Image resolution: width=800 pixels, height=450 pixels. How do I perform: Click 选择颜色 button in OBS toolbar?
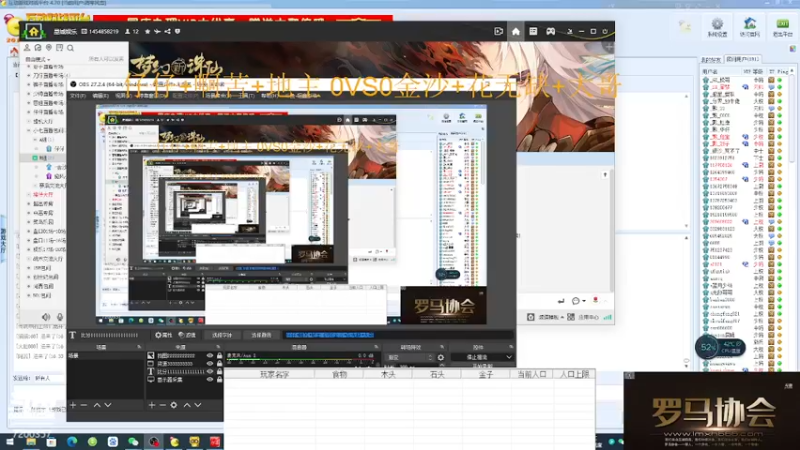point(261,335)
